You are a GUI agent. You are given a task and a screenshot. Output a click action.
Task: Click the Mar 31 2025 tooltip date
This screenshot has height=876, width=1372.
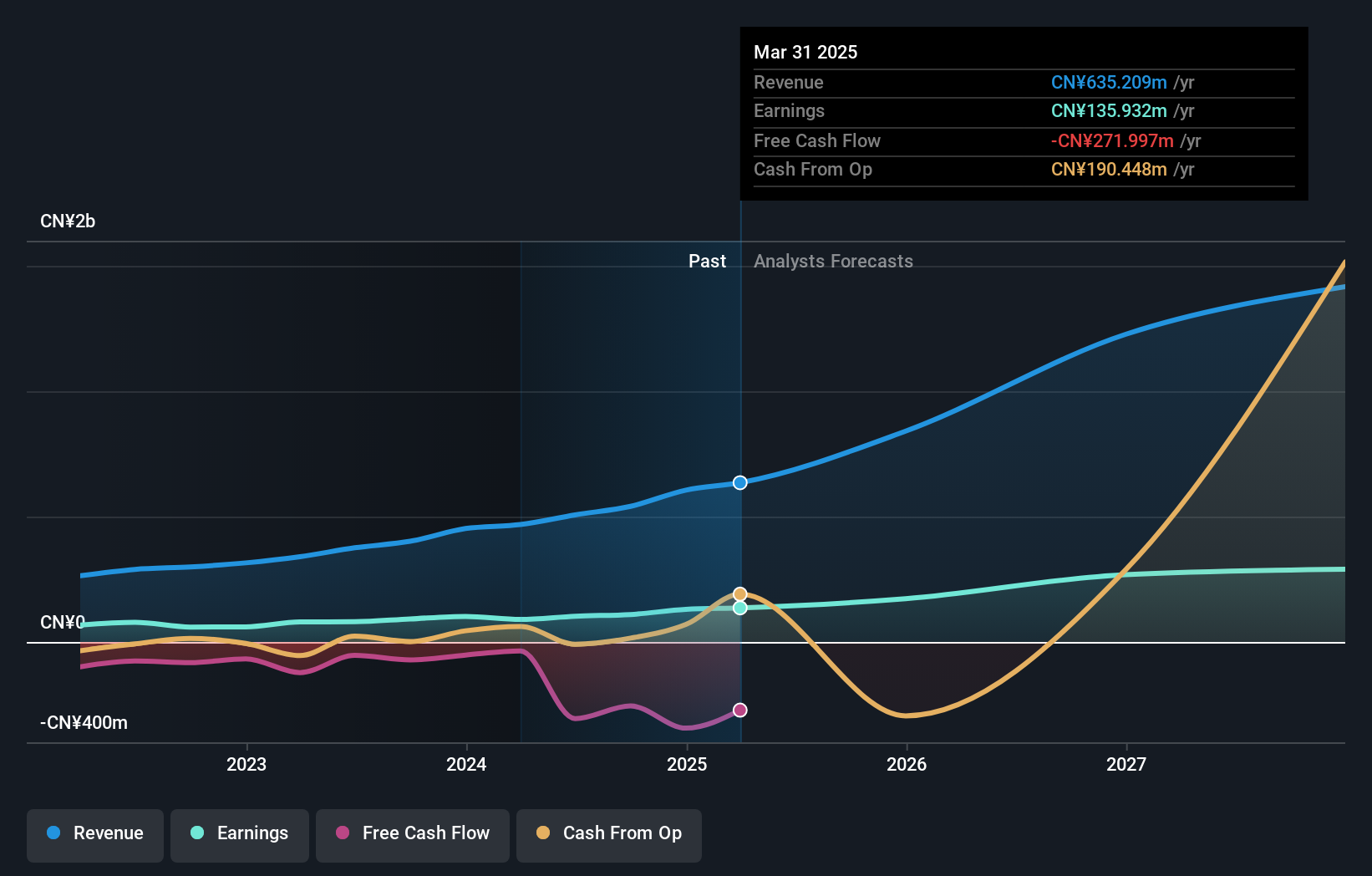805,52
